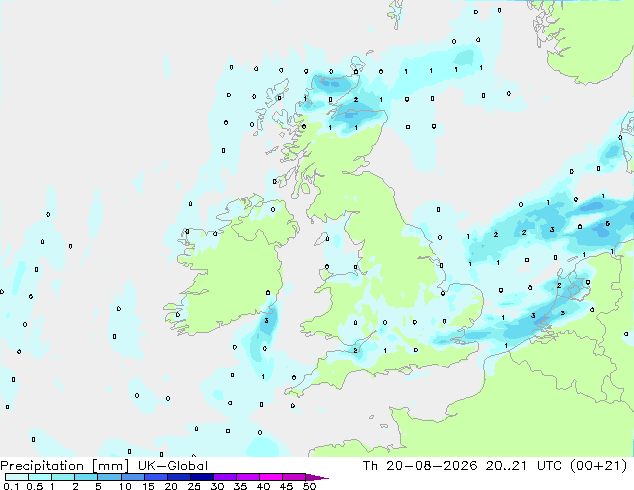
Task: Click the '0.1' legend scale label
Action: [x=11, y=486]
